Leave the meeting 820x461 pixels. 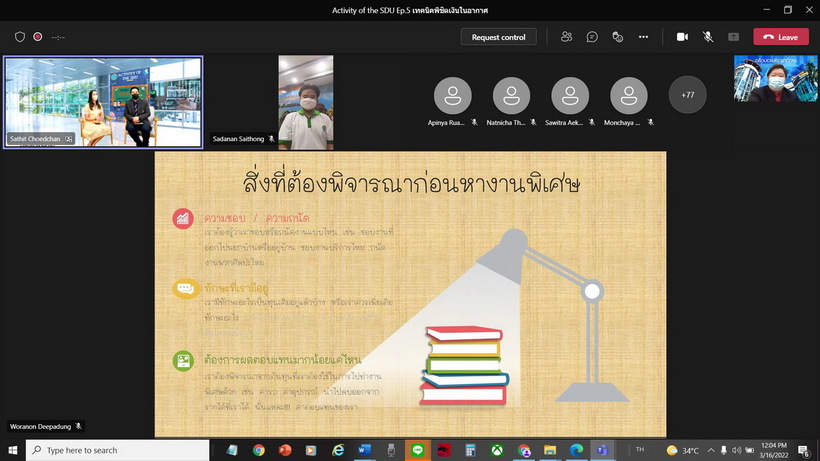point(781,37)
